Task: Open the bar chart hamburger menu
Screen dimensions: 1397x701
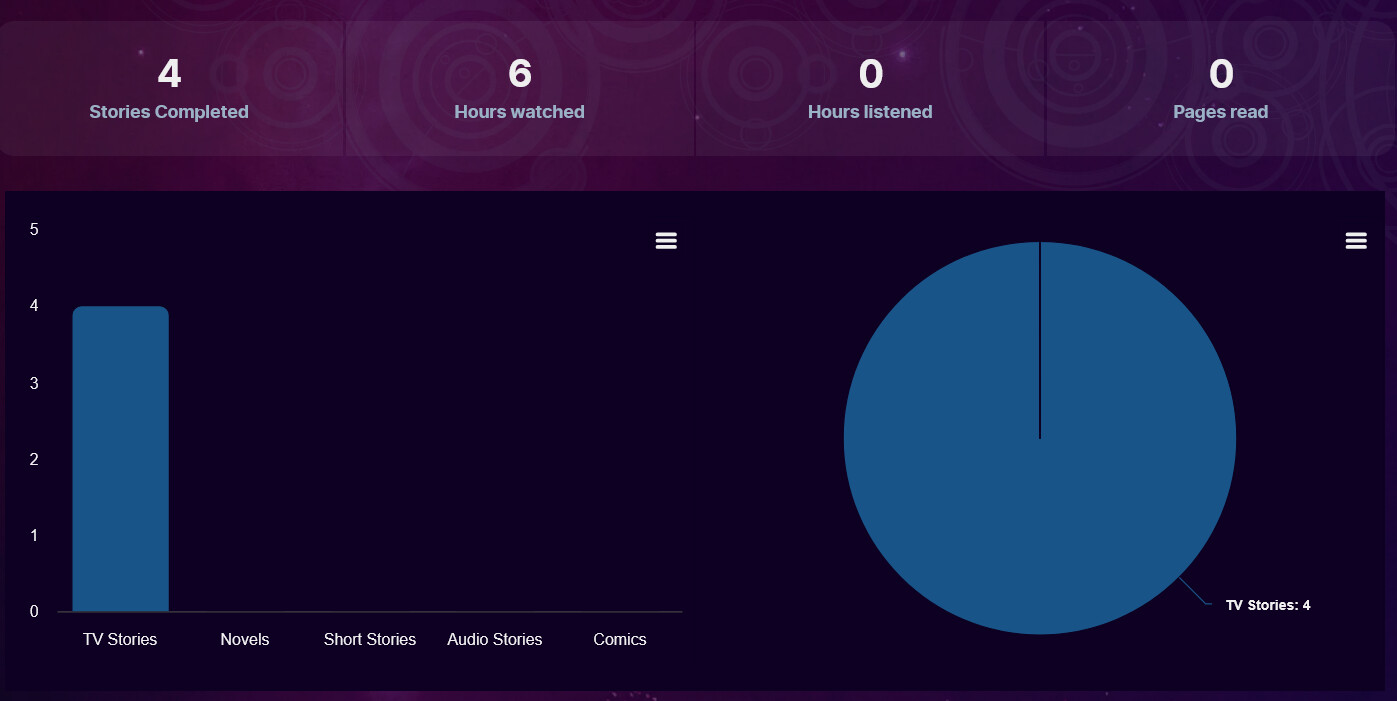Action: pyautogui.click(x=666, y=241)
